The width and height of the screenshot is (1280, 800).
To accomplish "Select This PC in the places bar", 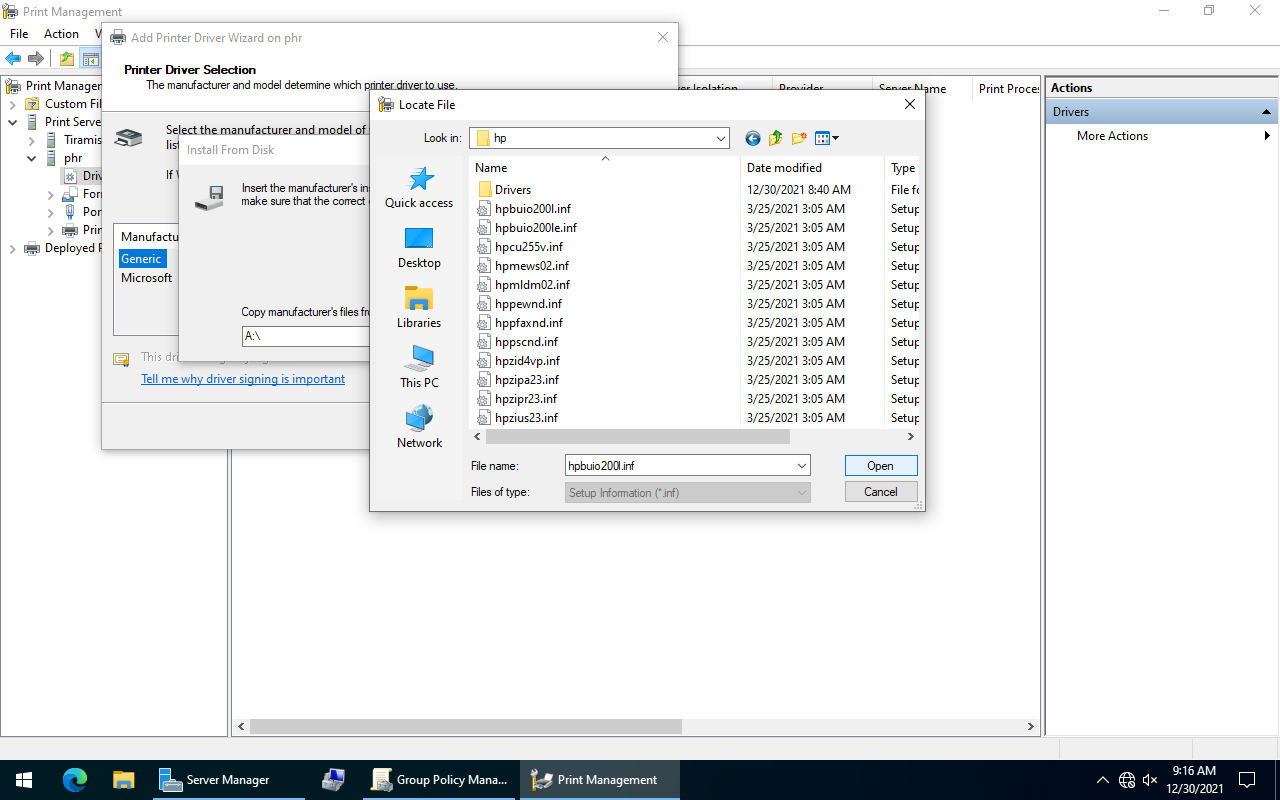I will (x=419, y=367).
